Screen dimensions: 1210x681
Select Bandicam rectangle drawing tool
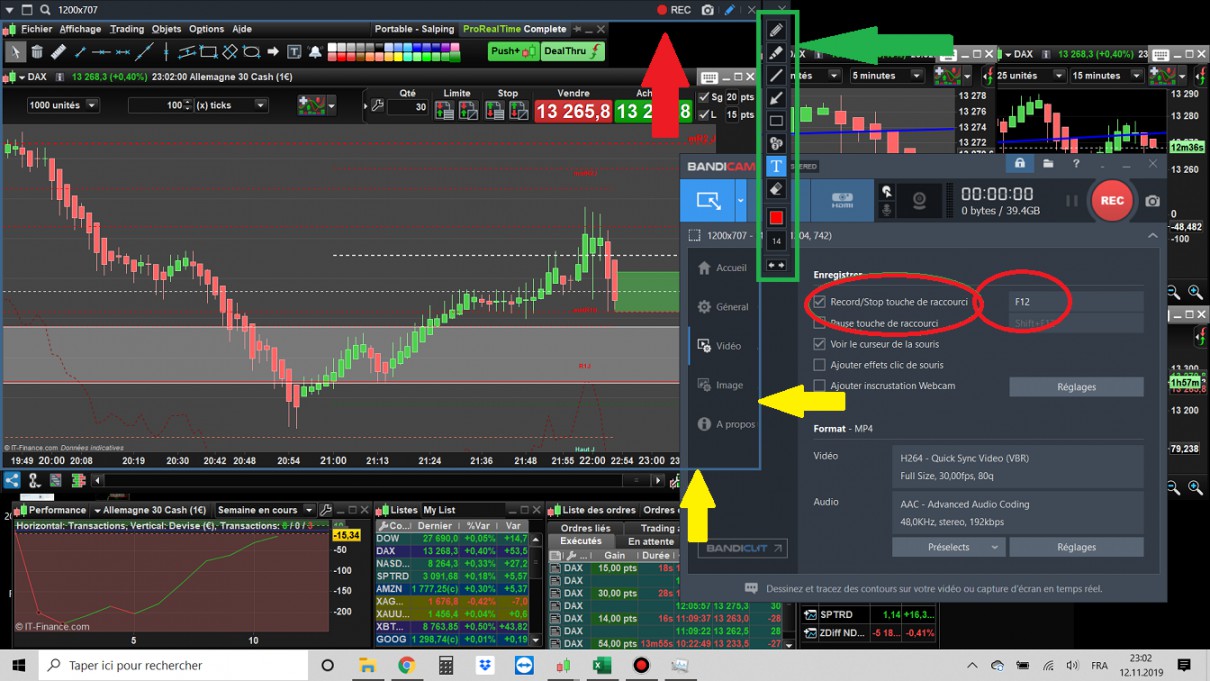click(776, 121)
